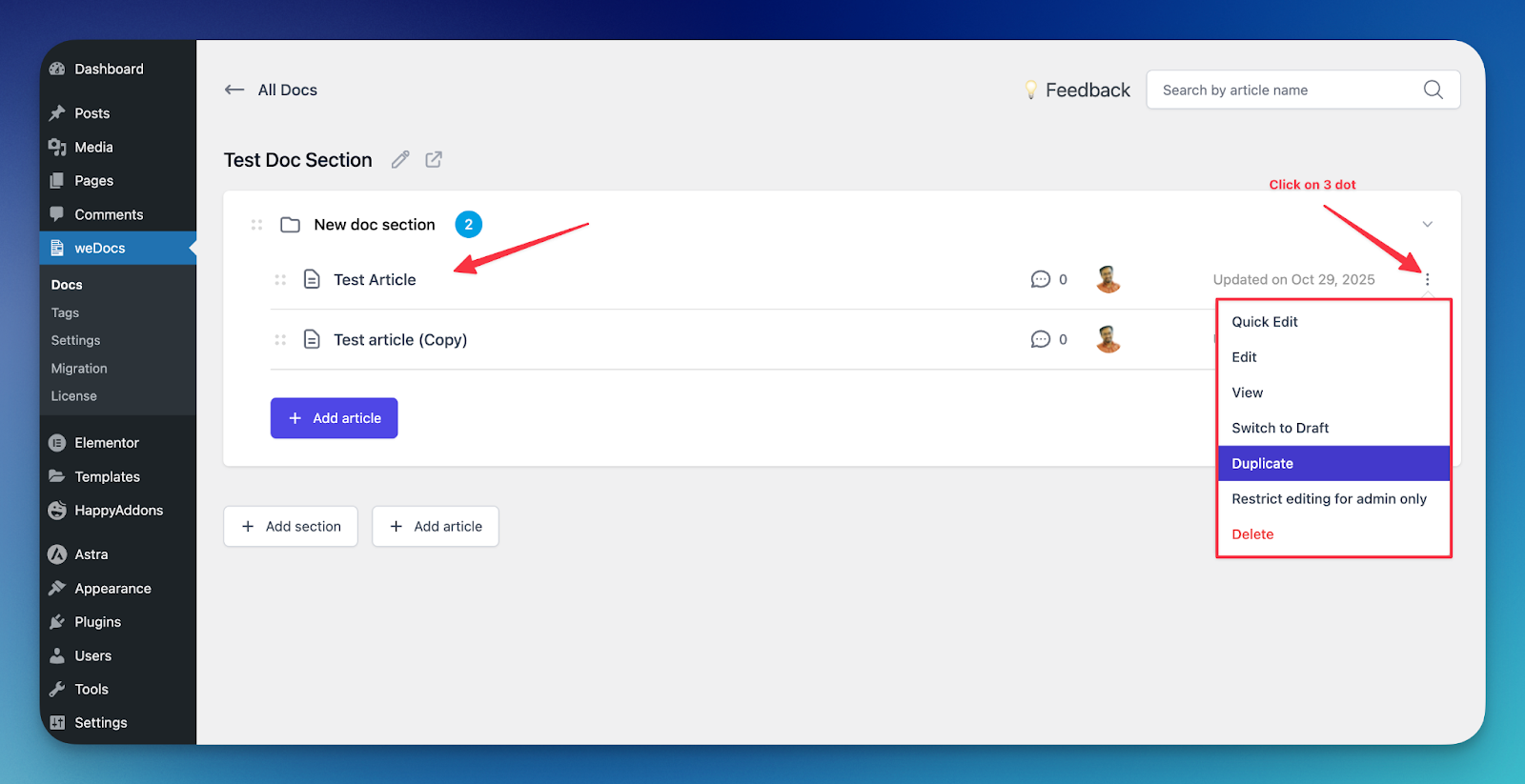
Task: Click the back arrow next to All Docs
Action: (234, 90)
